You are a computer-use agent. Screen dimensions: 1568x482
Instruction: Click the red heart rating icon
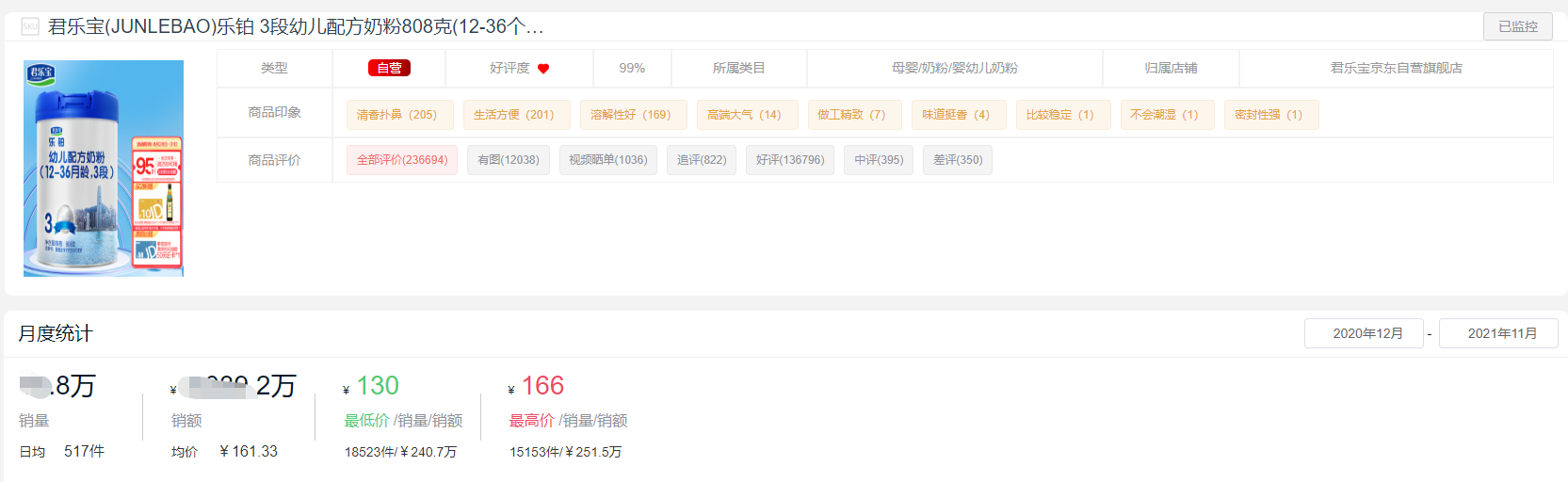point(543,69)
